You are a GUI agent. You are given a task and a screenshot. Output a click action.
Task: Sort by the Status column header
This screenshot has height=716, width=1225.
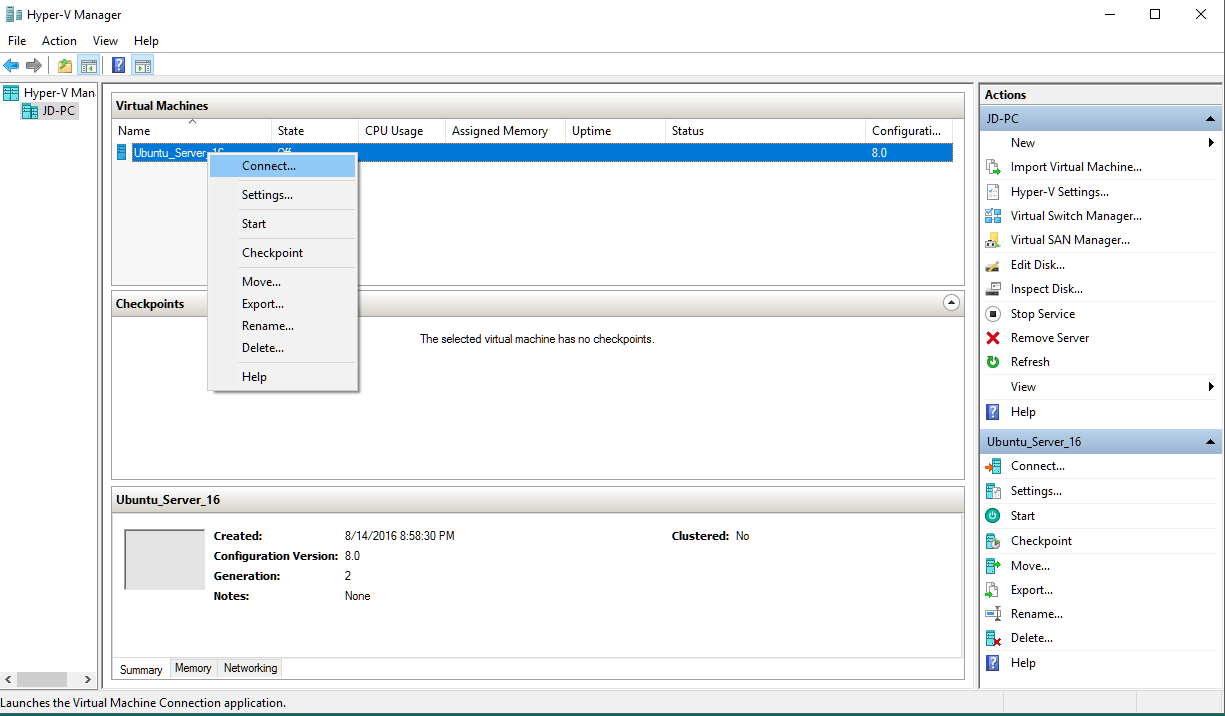[765, 131]
